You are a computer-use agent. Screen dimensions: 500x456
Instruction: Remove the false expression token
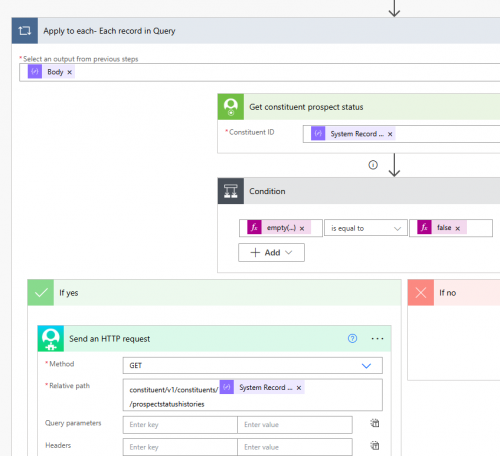458,228
